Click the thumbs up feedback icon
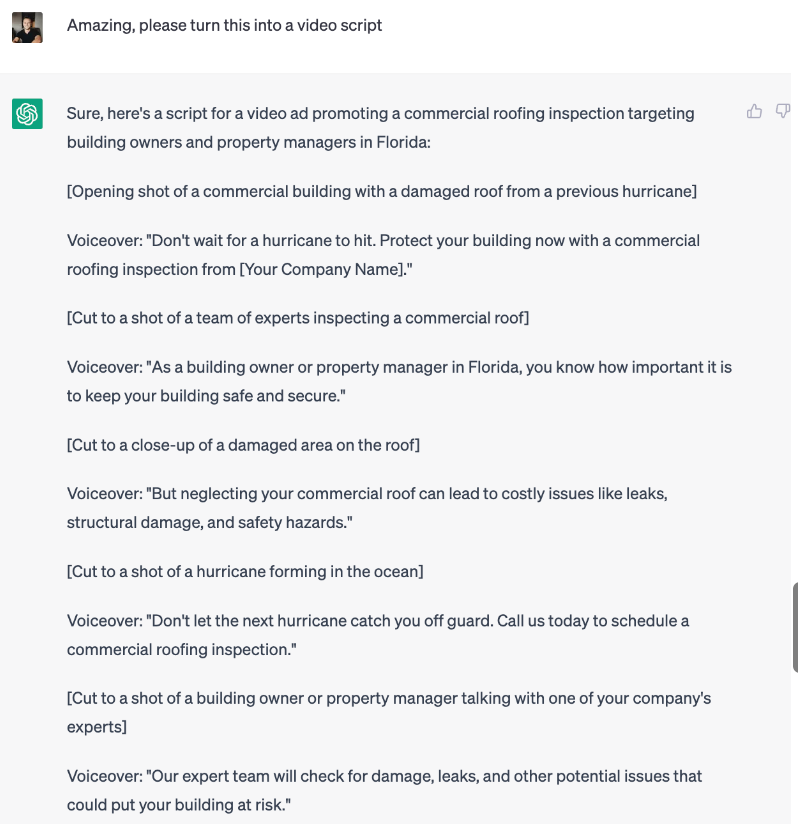798x824 pixels. click(x=754, y=111)
